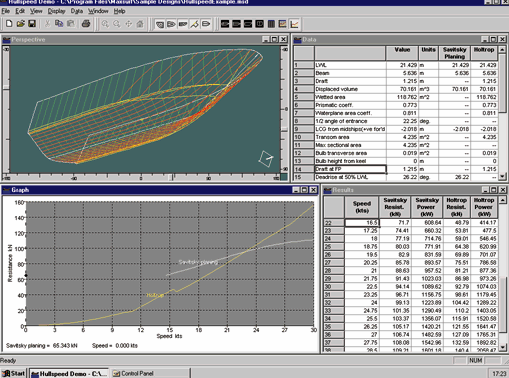This screenshot has width=509, height=378.
Task: Click the Print toolbar icon
Action: coord(86,24)
